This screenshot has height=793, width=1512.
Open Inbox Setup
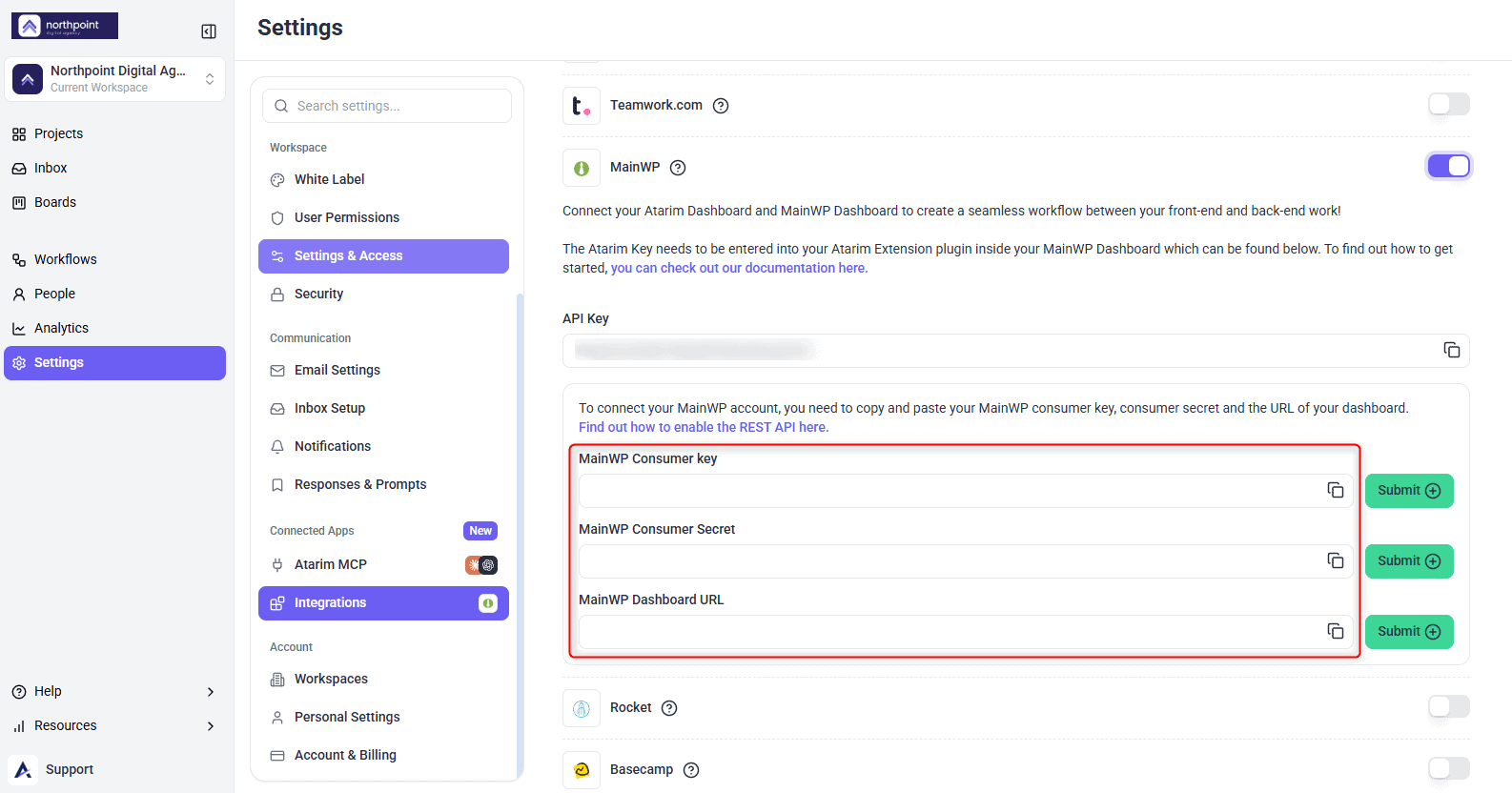click(x=383, y=409)
